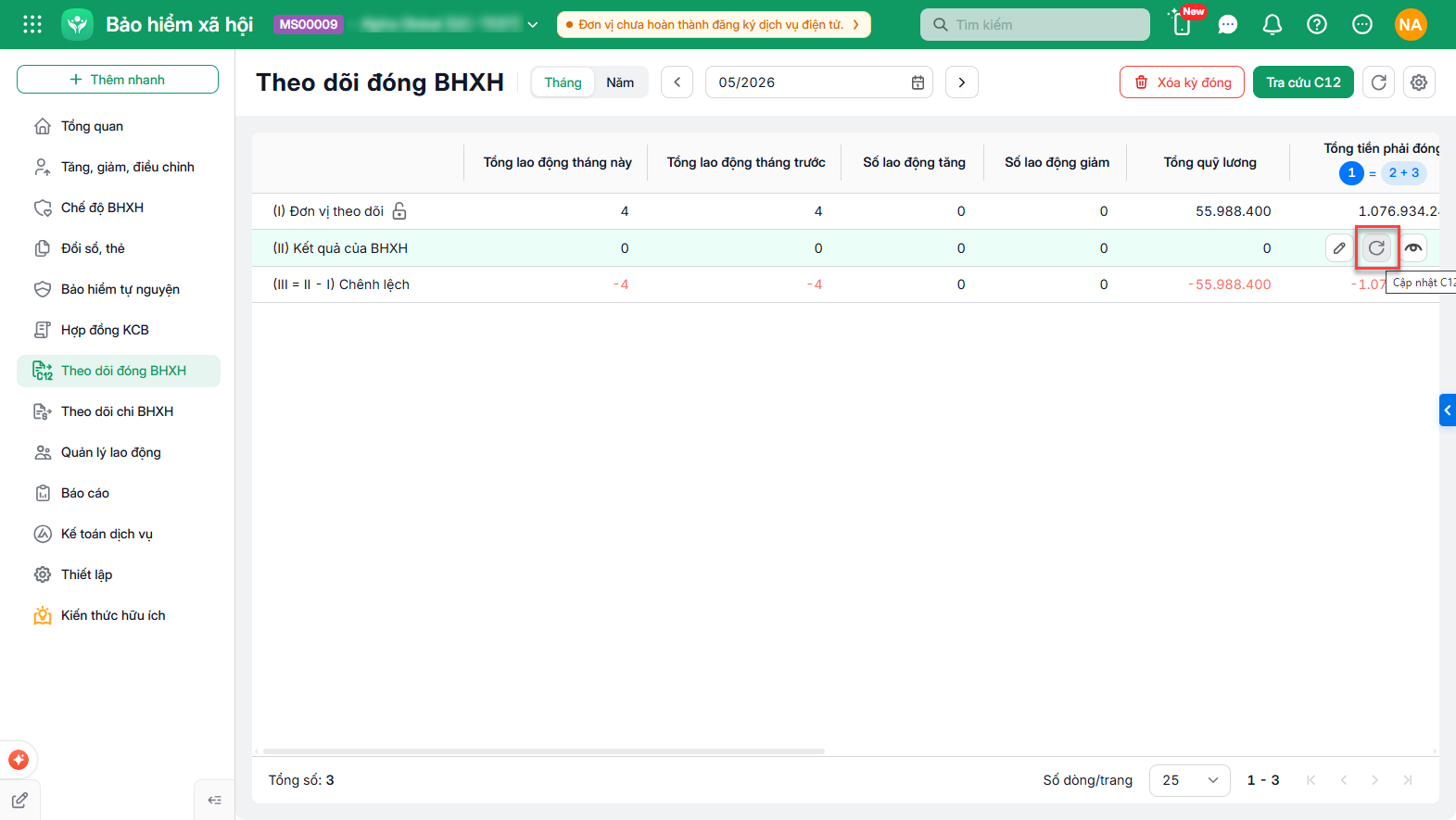1456x820 pixels.
Task: Collapse the left sidebar
Action: tap(215, 801)
